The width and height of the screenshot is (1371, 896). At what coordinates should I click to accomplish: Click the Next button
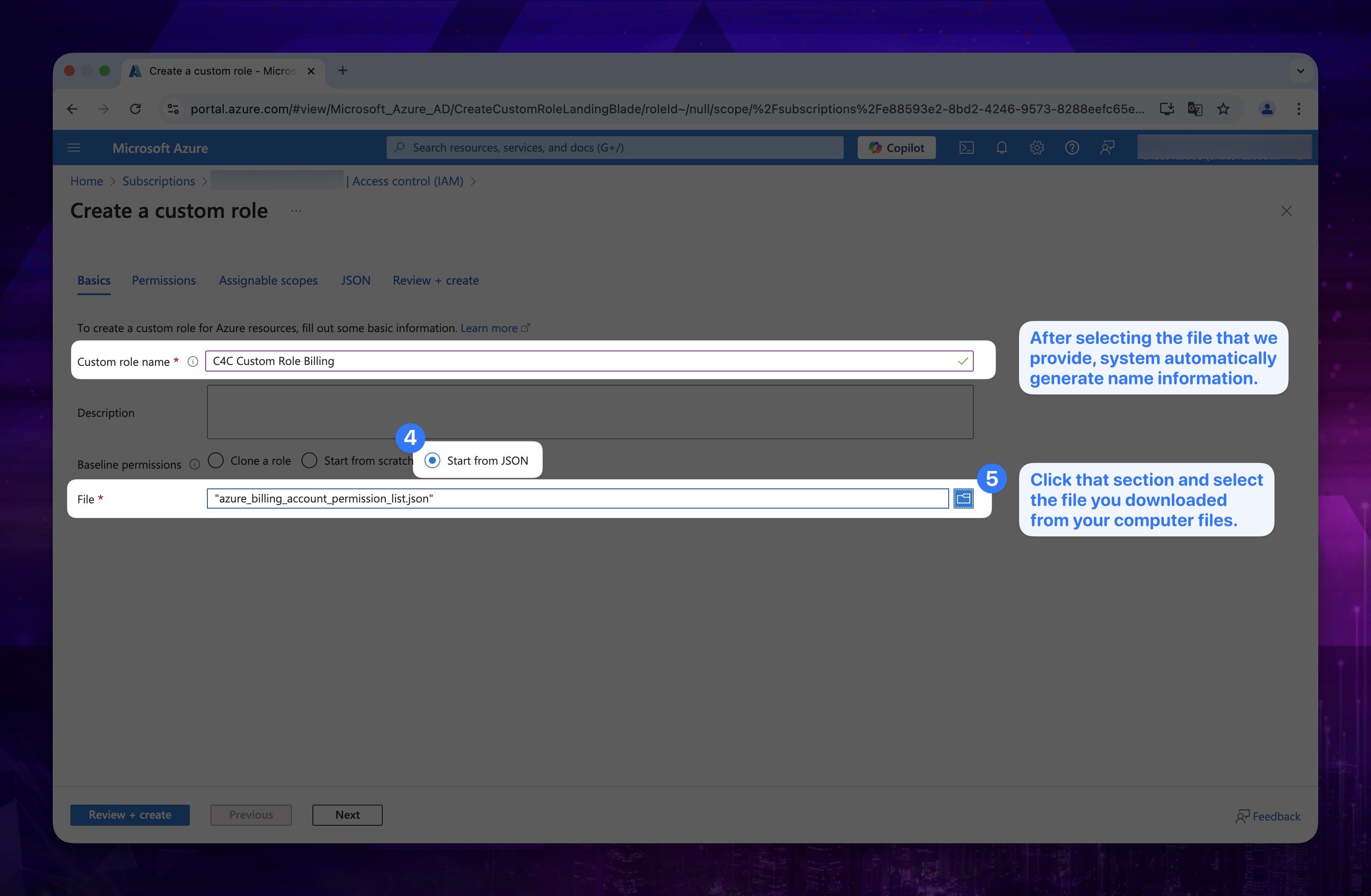coord(347,815)
